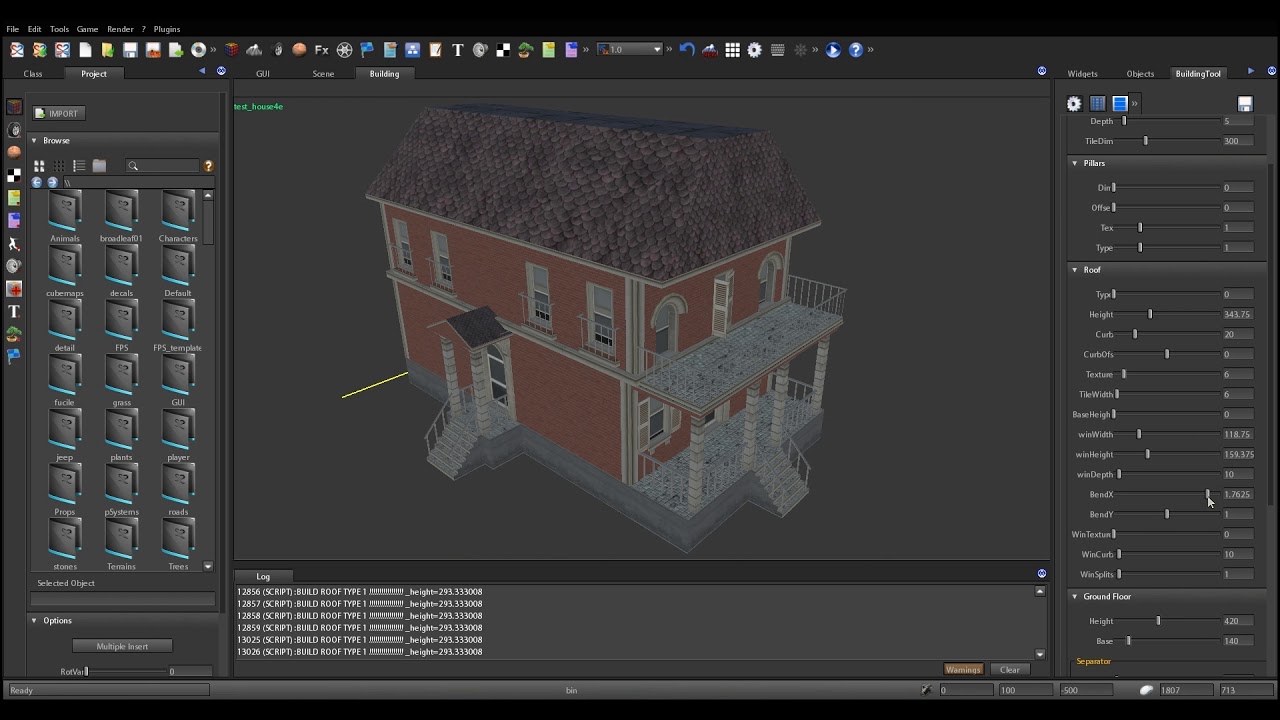Viewport: 1280px width, 720px height.
Task: Click the floppy disk Save icon in main toolbar
Action: [x=130, y=50]
